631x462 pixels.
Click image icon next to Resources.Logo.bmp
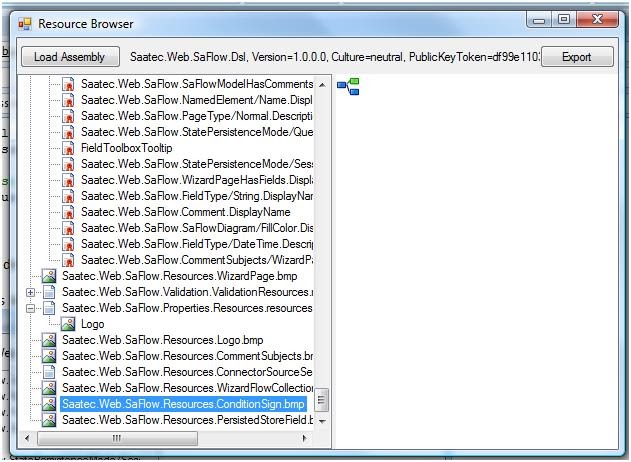[x=49, y=340]
